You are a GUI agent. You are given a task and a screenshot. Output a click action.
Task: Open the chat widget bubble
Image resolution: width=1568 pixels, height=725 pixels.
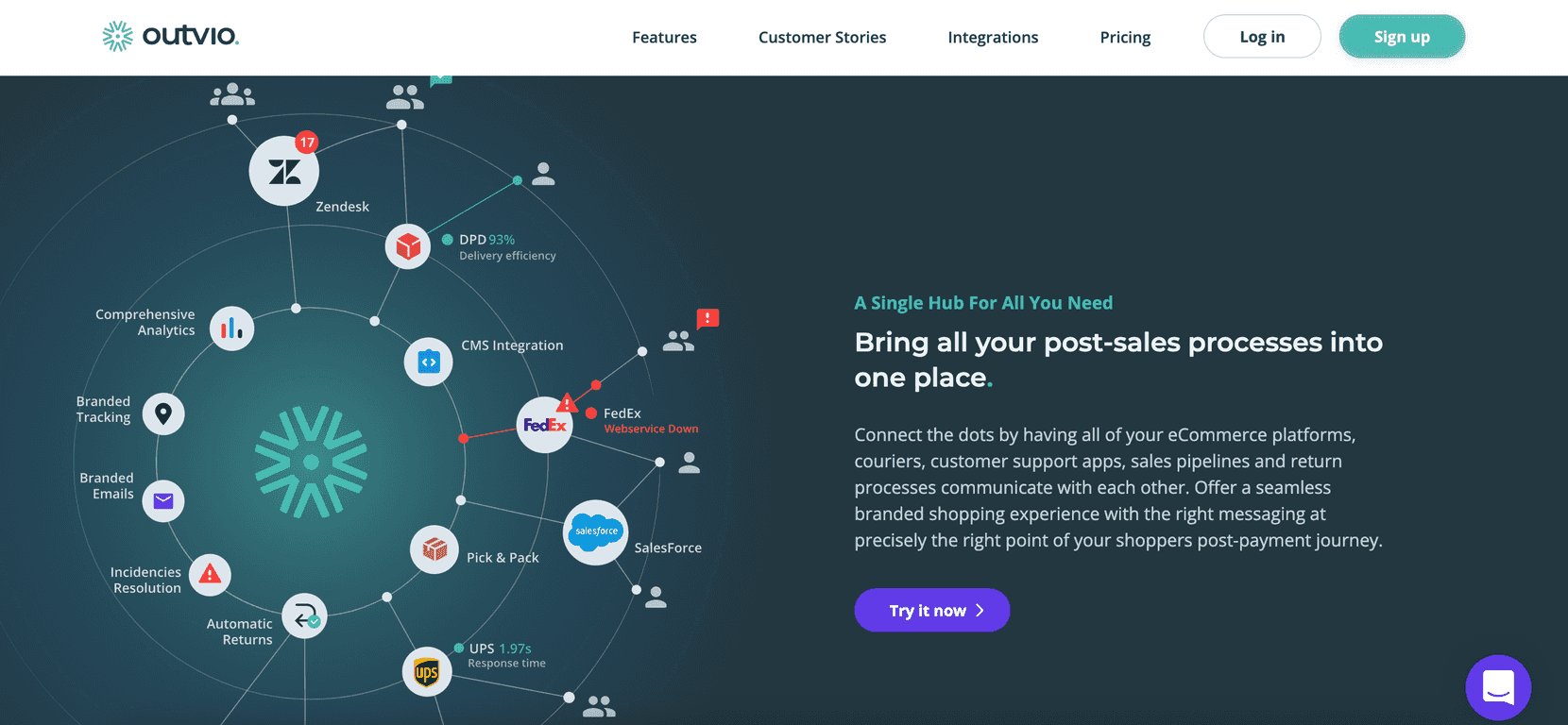1498,687
